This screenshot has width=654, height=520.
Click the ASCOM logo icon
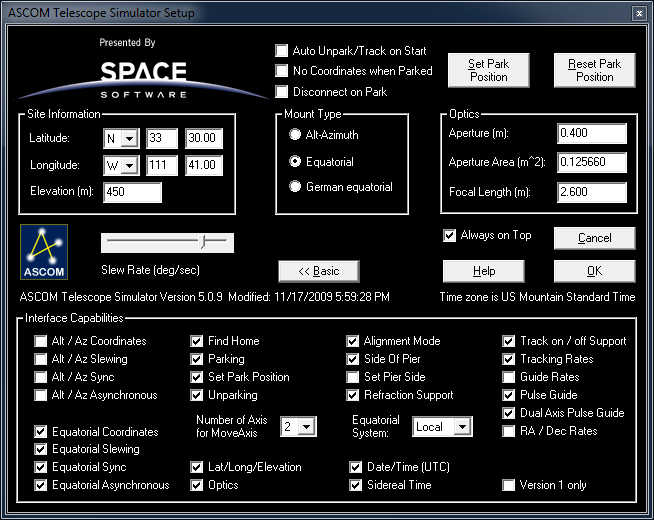coord(44,252)
